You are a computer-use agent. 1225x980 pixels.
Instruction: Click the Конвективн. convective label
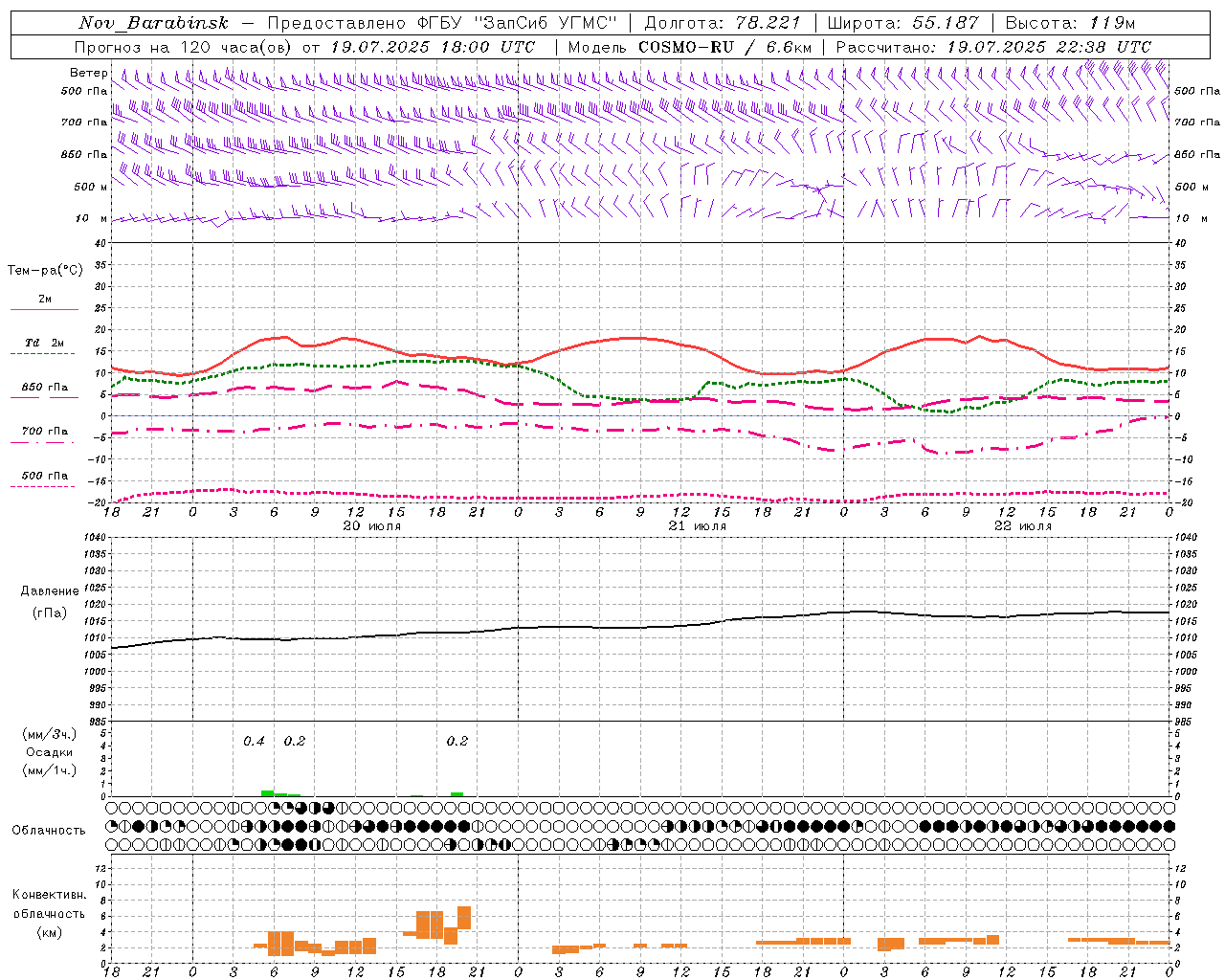pyautogui.click(x=49, y=895)
